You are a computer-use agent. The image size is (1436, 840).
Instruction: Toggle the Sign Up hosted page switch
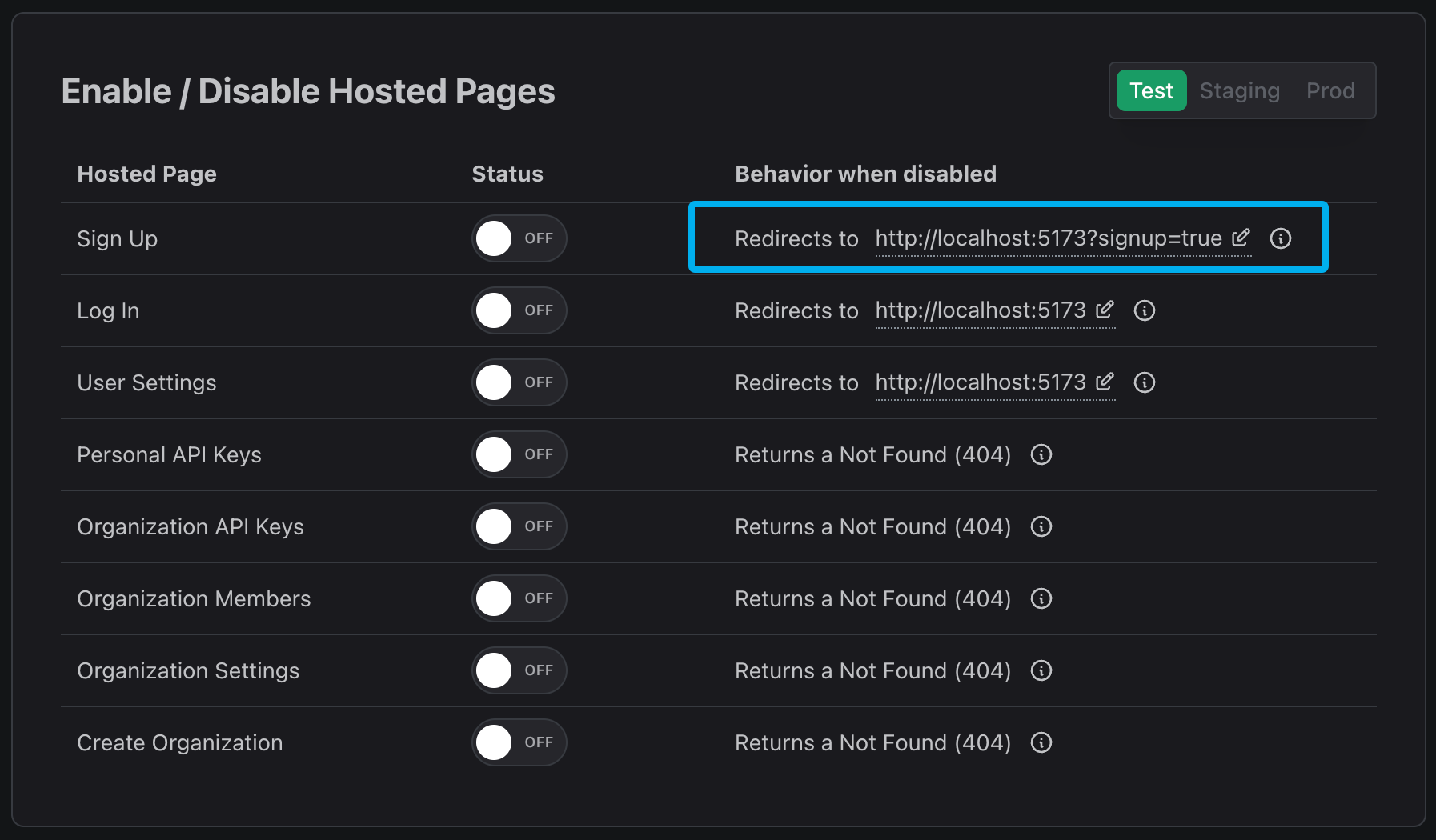(519, 238)
